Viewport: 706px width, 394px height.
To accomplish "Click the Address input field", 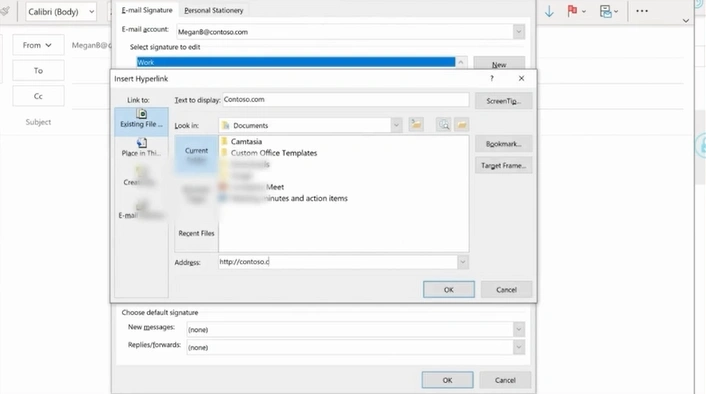I will coord(338,262).
